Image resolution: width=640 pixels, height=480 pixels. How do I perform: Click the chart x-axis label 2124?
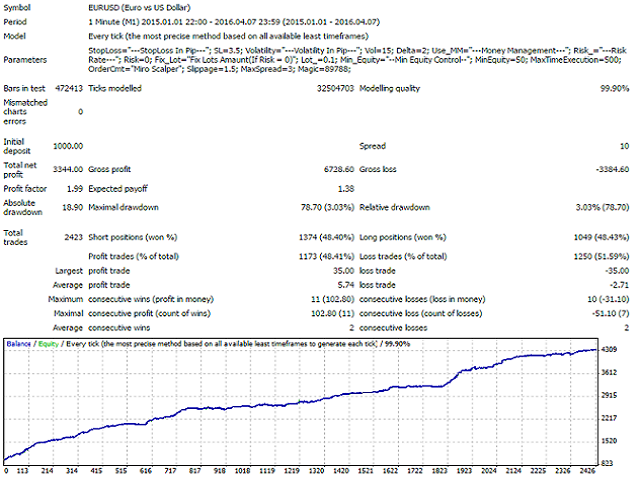click(513, 471)
